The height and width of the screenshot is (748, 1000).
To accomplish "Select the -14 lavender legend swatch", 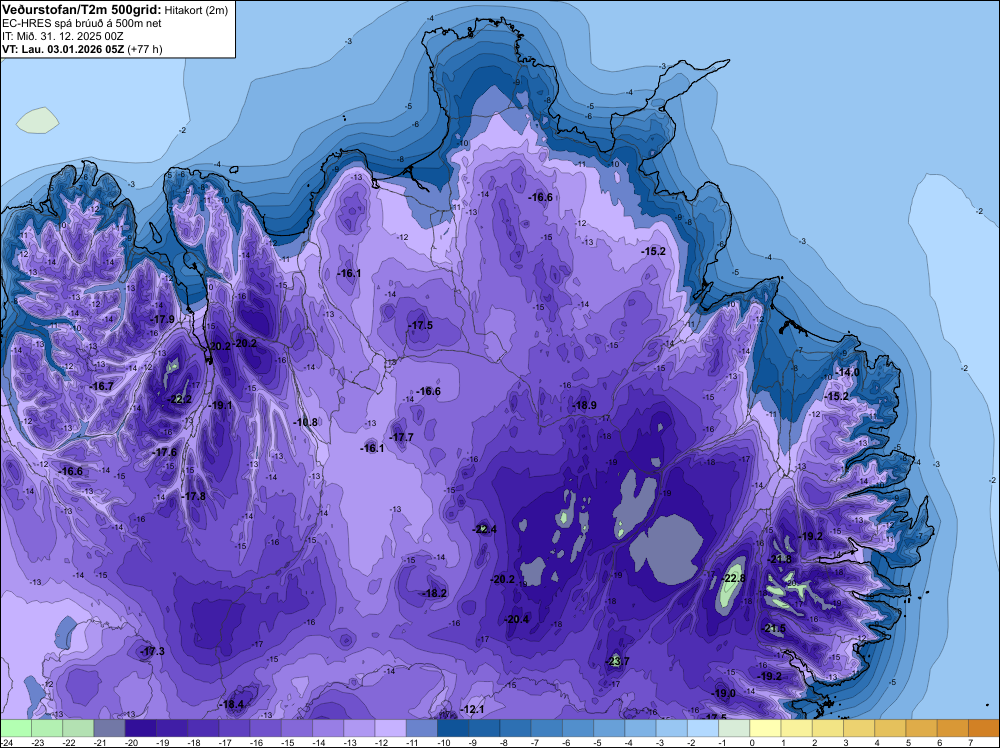I will coord(328,728).
